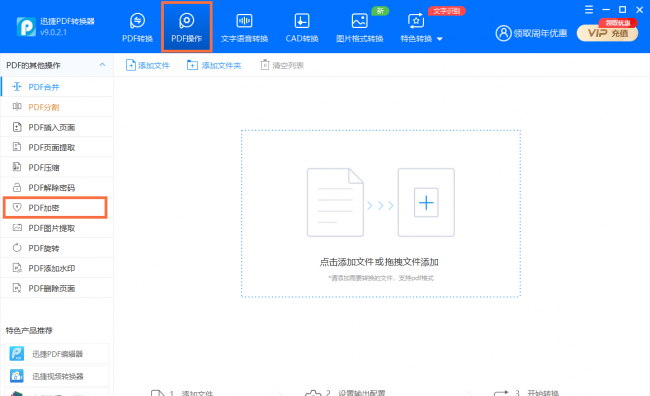The image size is (650, 396).
Task: Select PDF旋转 in the sidebar
Action: click(57, 248)
